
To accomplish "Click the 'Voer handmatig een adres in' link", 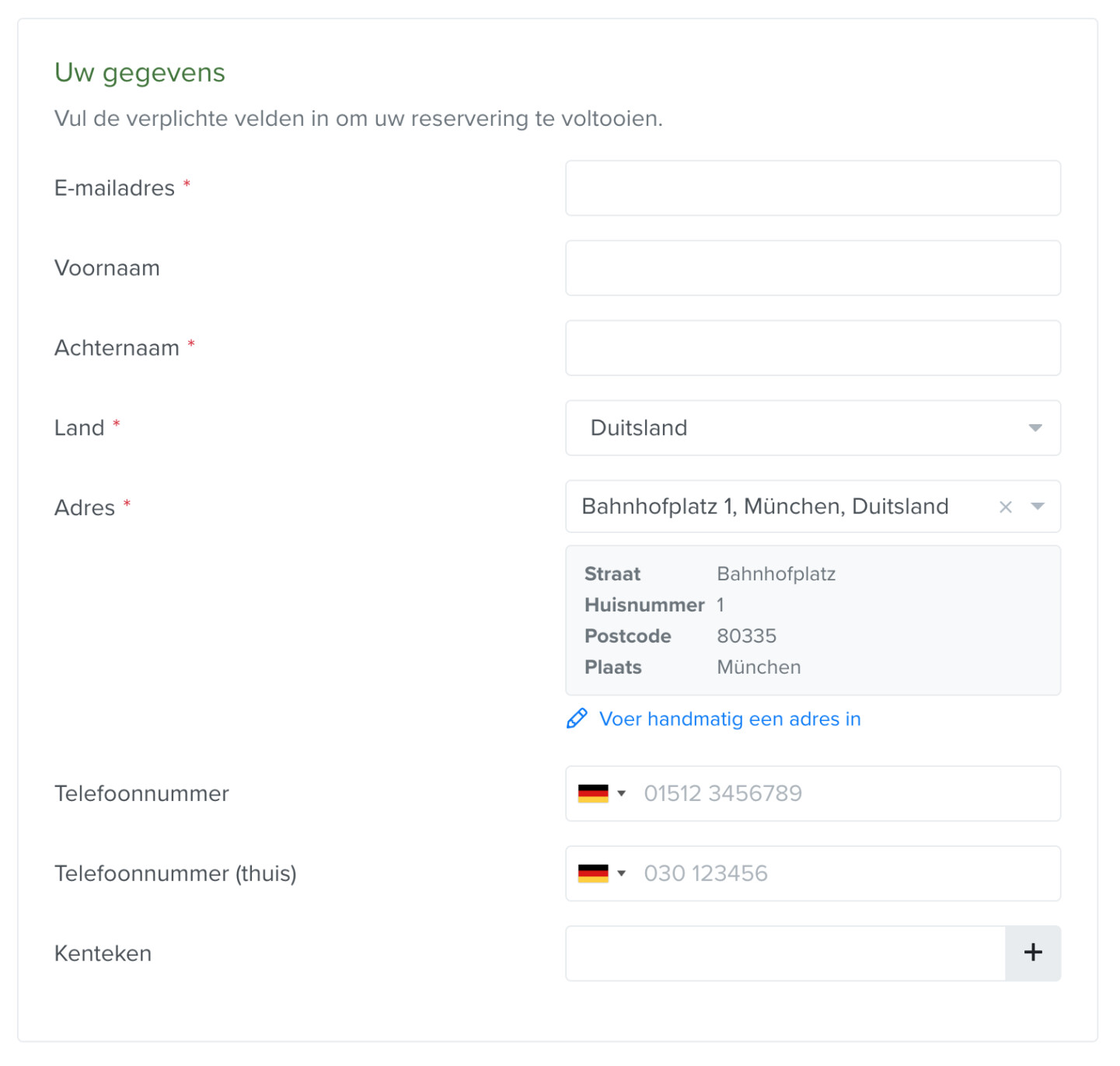I will click(729, 719).
